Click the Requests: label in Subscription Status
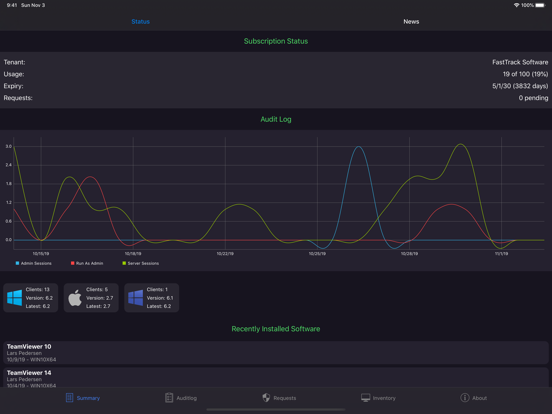 click(18, 98)
